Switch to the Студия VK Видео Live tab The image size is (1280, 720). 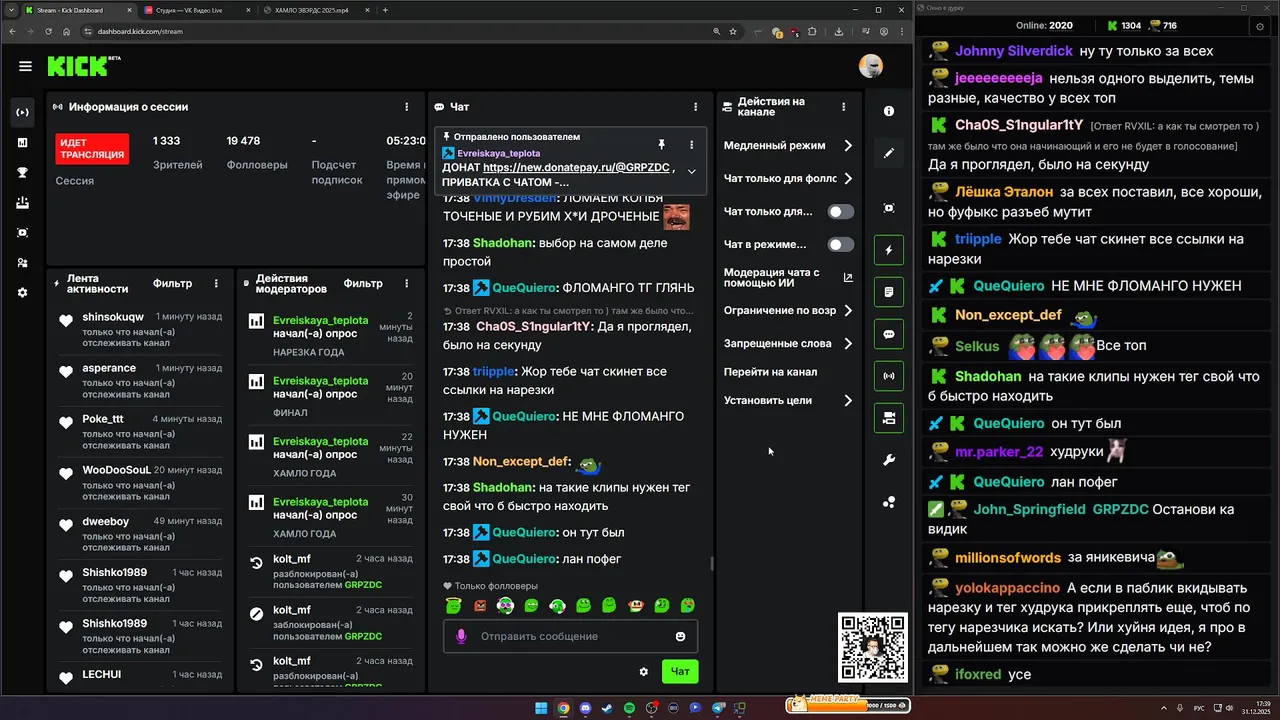pos(196,10)
